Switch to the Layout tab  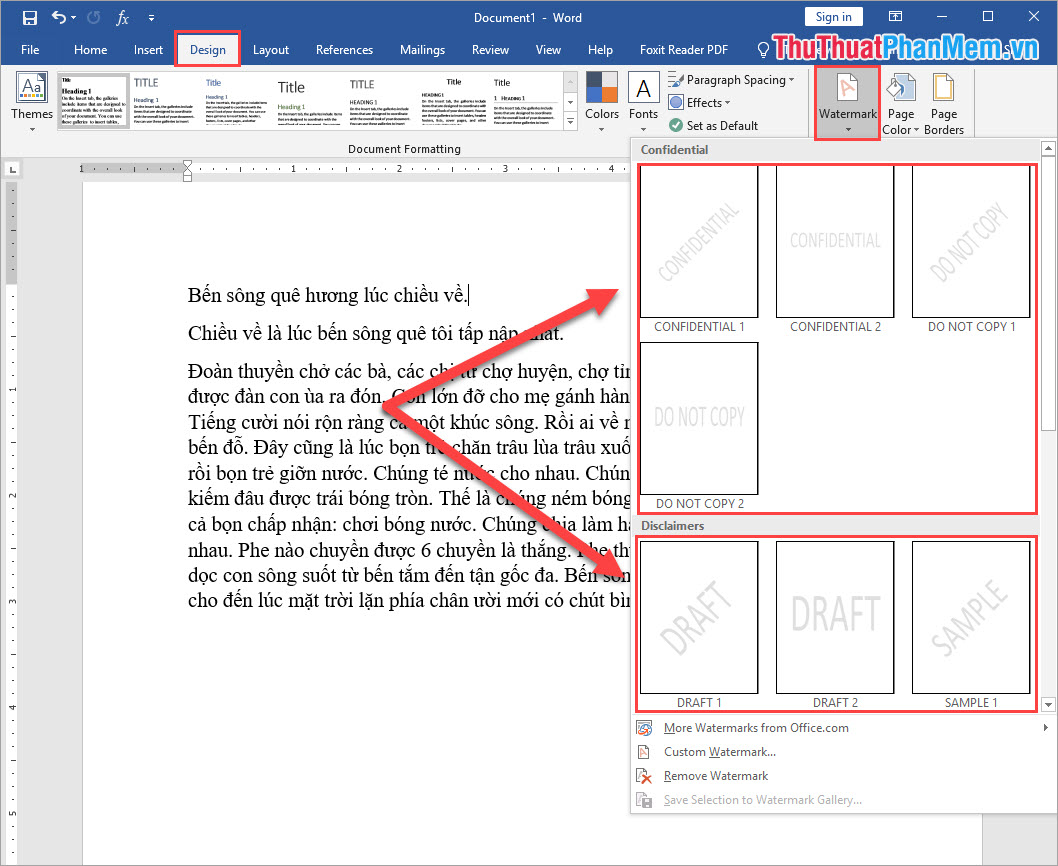271,50
